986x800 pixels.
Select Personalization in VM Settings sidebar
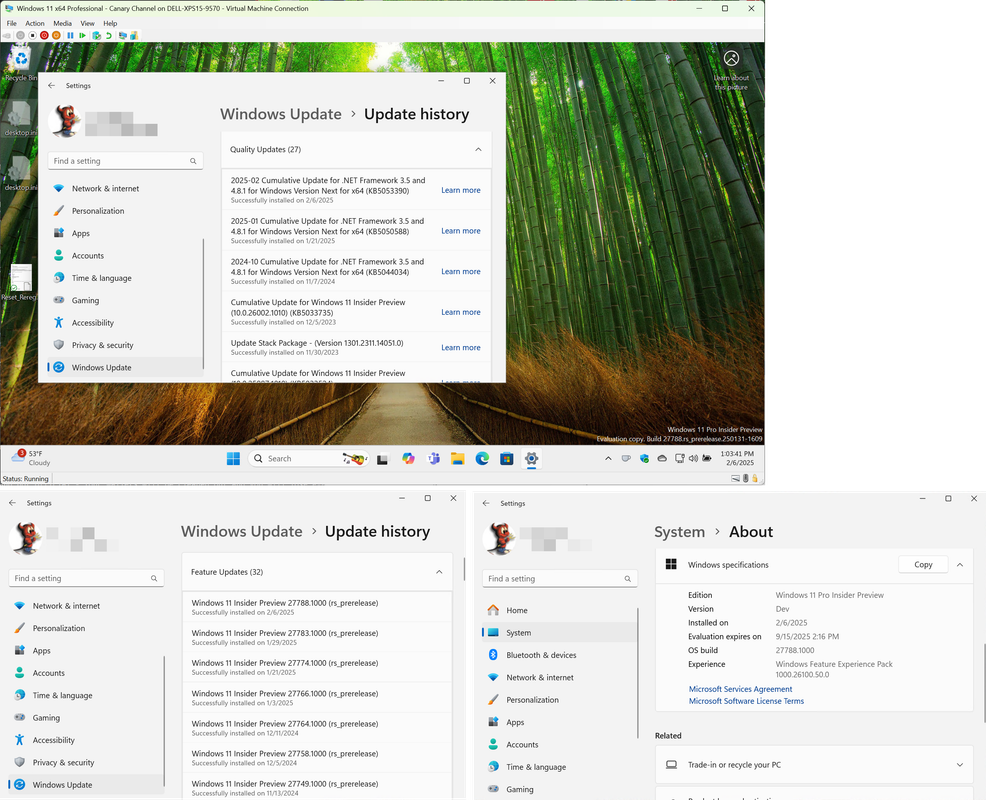(125, 211)
